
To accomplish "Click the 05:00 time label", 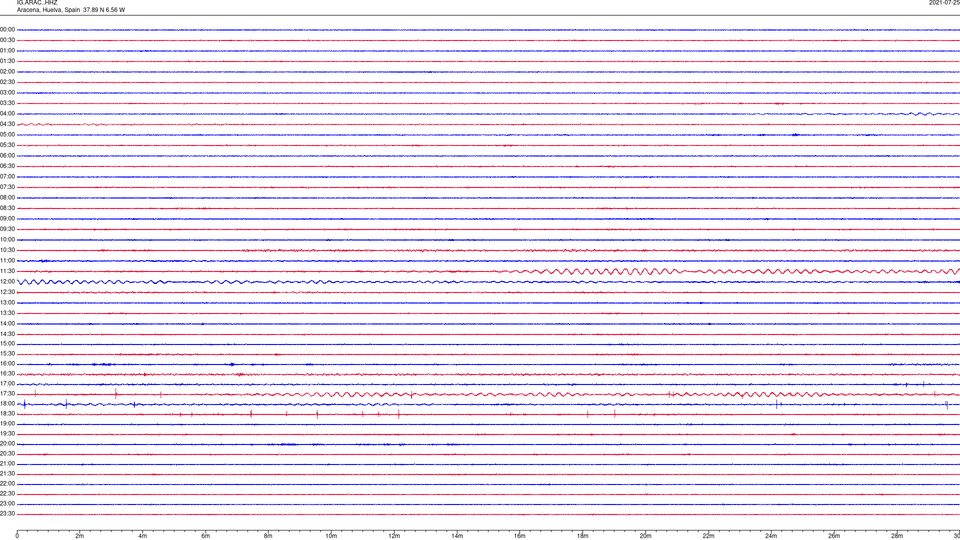I will pos(7,135).
